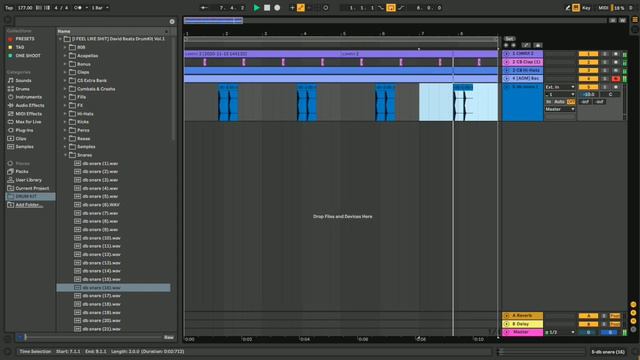Open the 1 Bar quantization menu
This screenshot has height=360, width=640.
tap(100, 8)
